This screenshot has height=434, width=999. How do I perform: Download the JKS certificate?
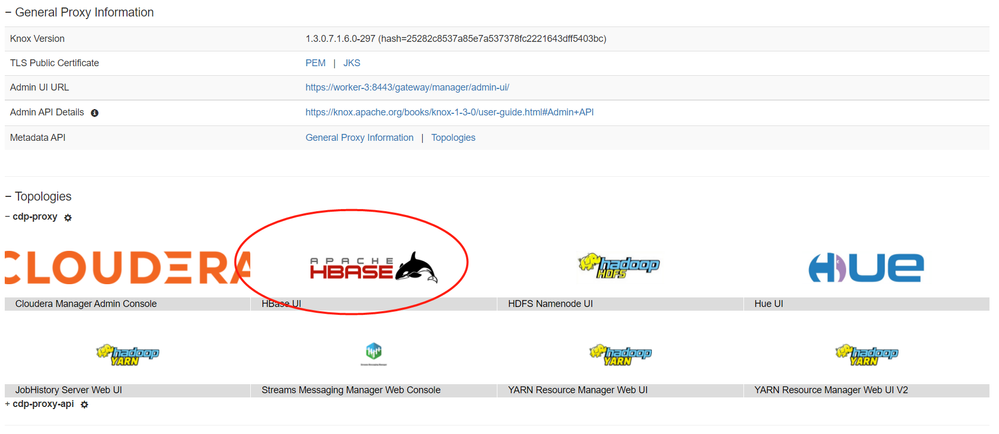(x=352, y=63)
